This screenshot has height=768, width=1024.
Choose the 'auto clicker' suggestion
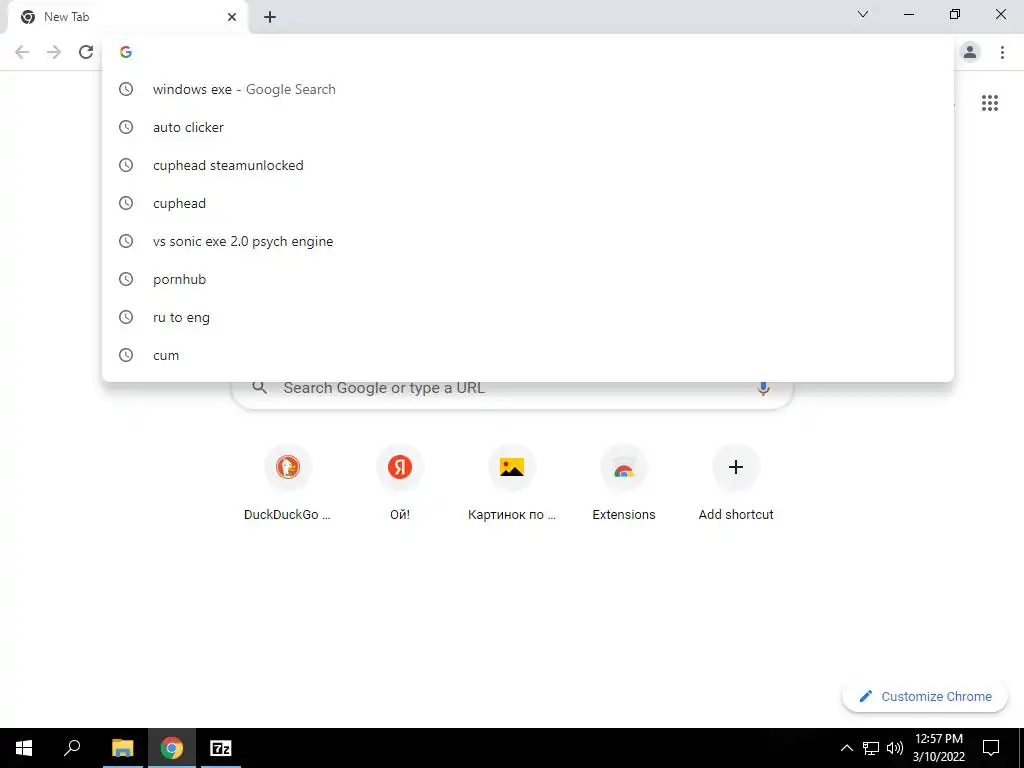click(x=528, y=127)
